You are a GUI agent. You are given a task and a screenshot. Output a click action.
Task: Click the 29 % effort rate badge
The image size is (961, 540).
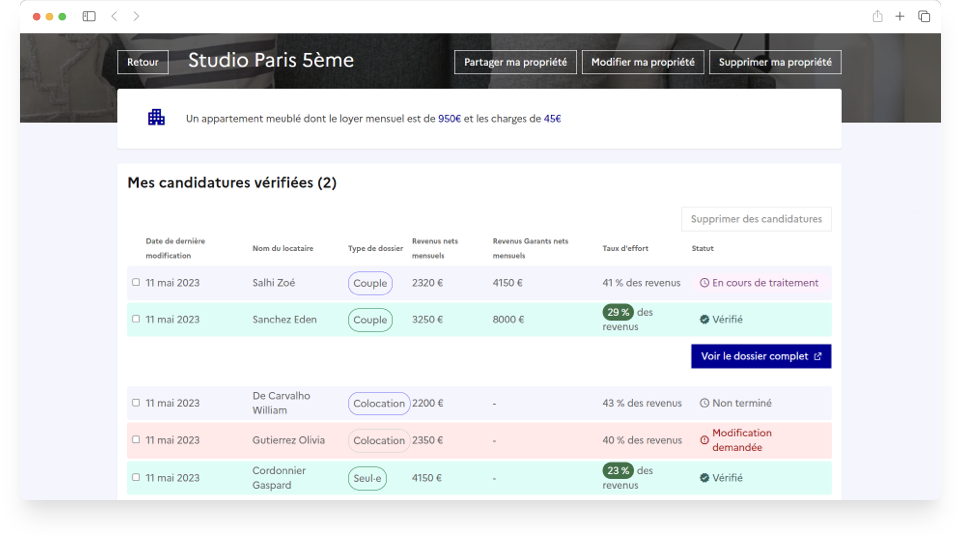tap(618, 312)
